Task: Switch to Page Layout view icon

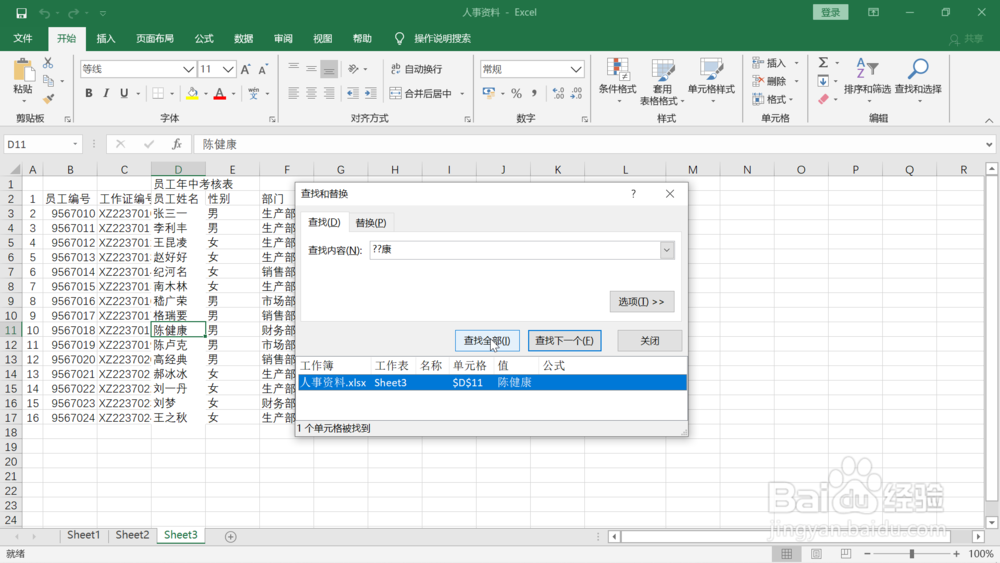Action: 816,553
